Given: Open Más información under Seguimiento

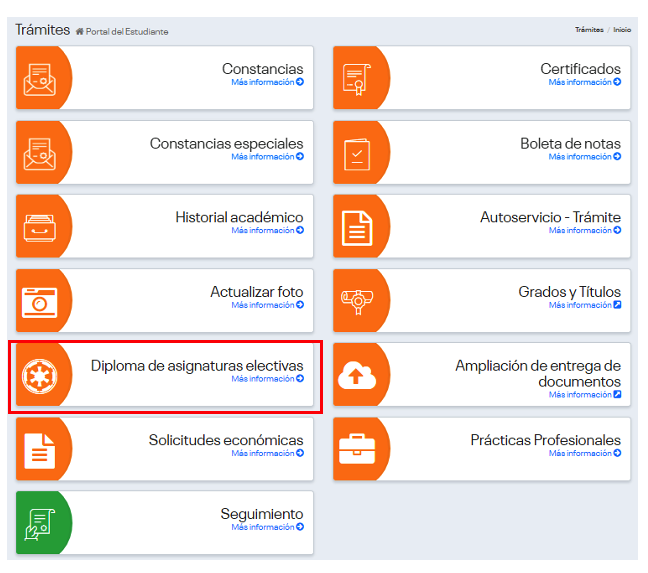Looking at the screenshot, I should (267, 527).
